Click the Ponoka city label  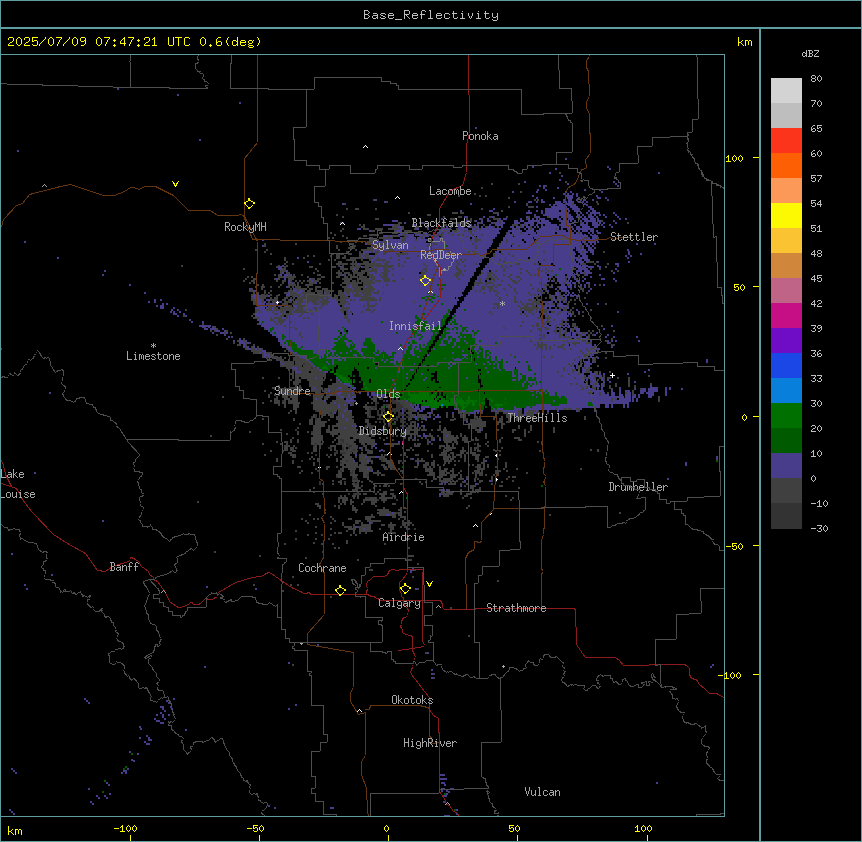tap(480, 136)
